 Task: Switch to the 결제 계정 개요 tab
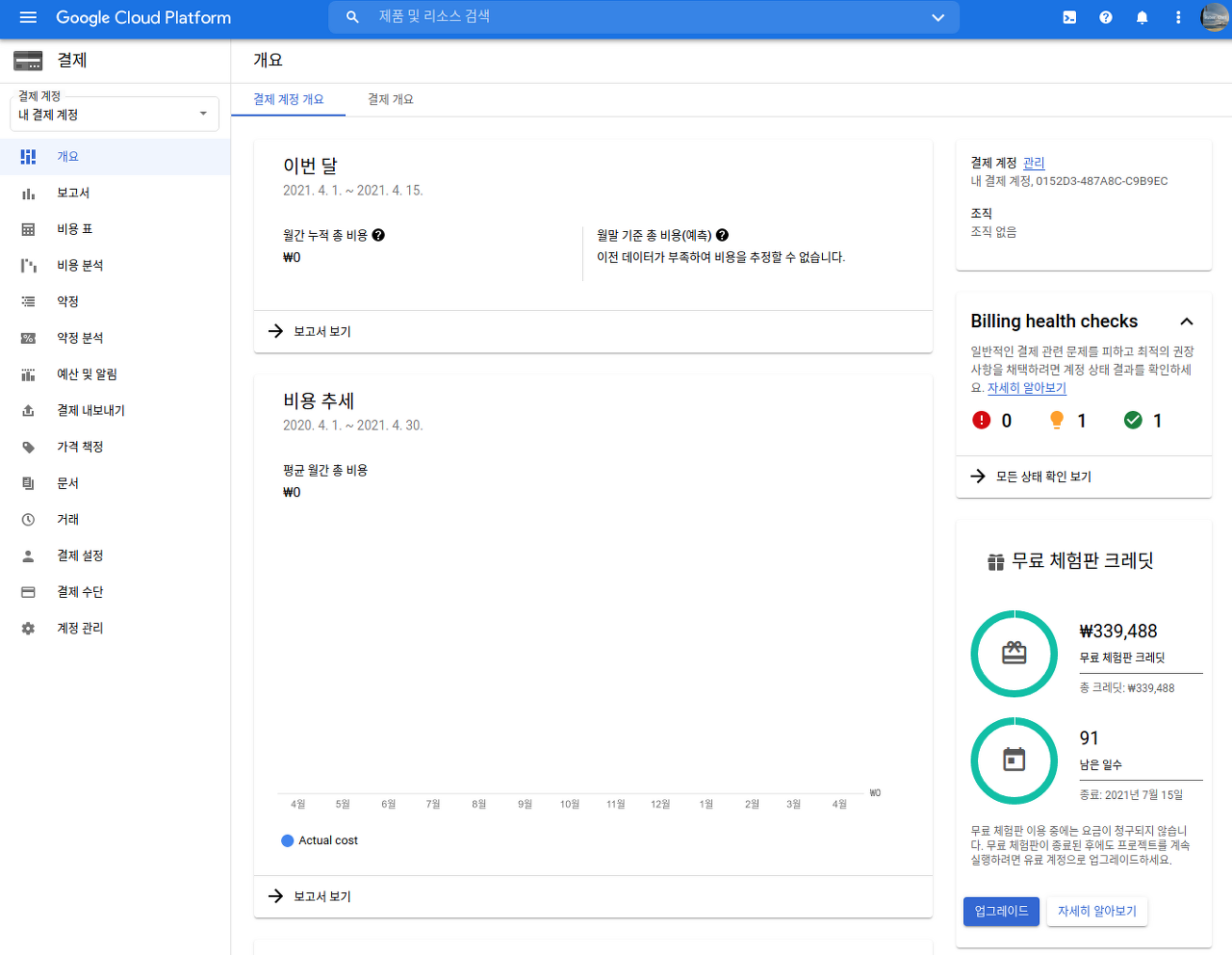(289, 99)
